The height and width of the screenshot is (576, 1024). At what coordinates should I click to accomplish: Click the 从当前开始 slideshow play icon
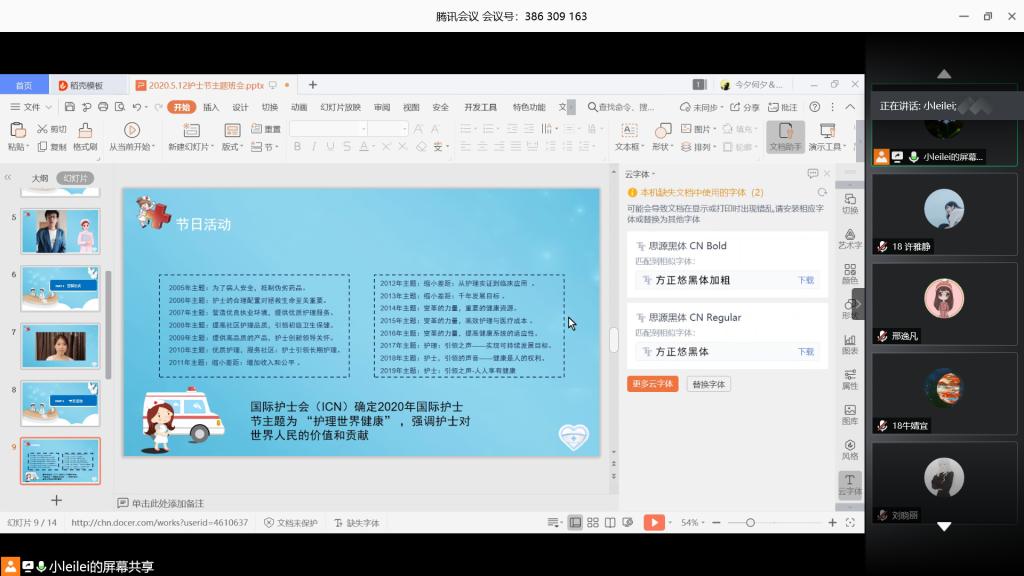(131, 130)
